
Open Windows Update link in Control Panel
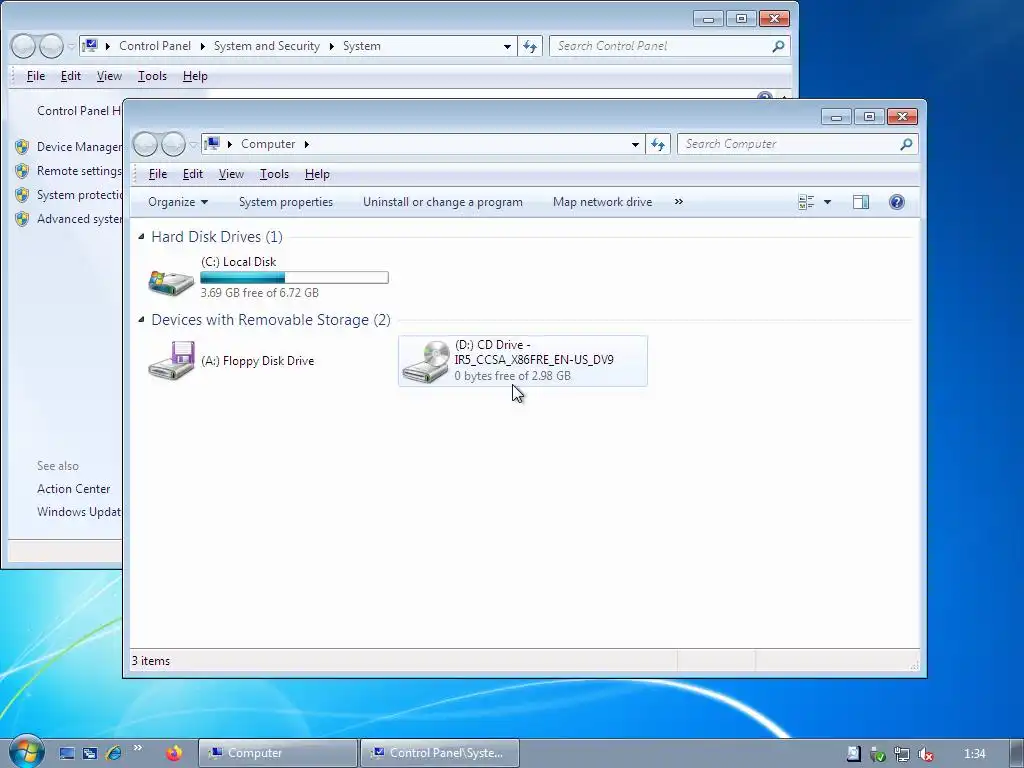pos(79,512)
